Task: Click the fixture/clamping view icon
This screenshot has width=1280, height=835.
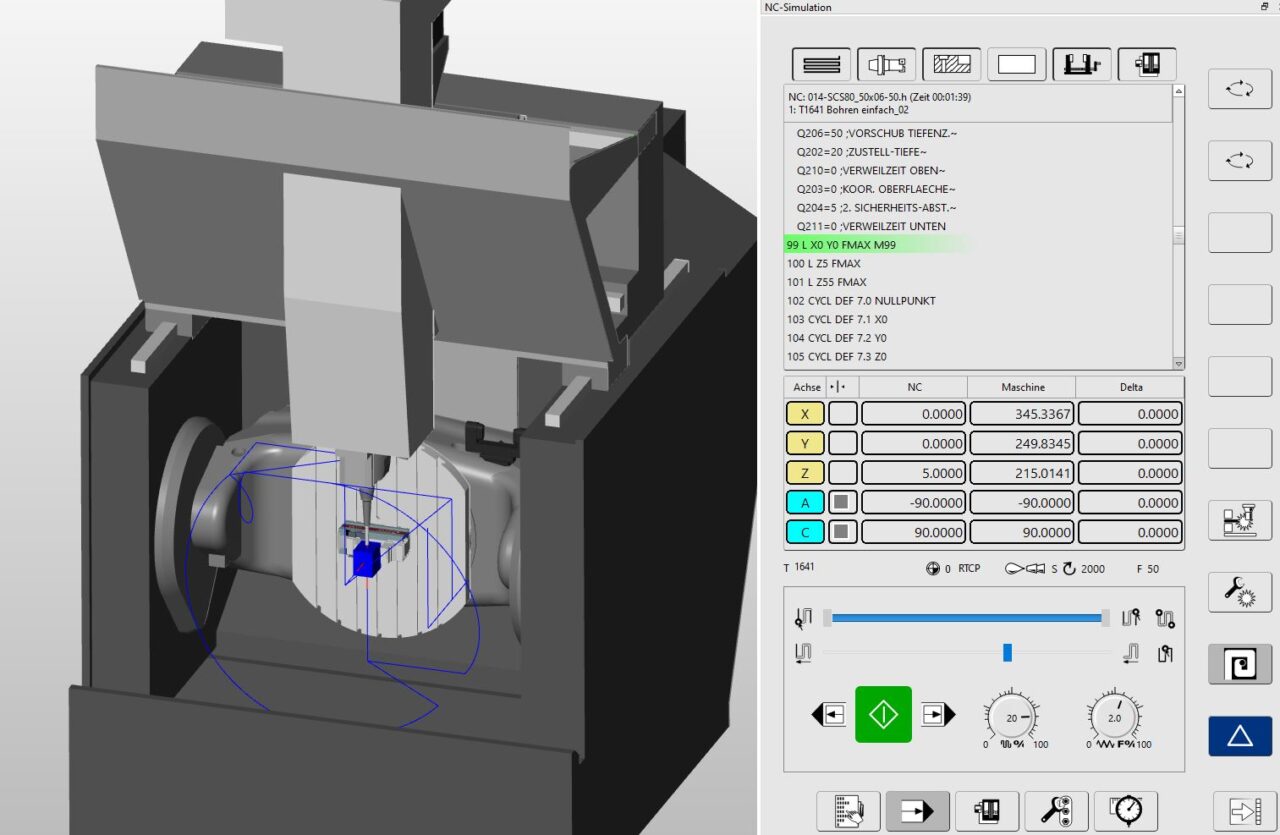Action: point(1081,64)
